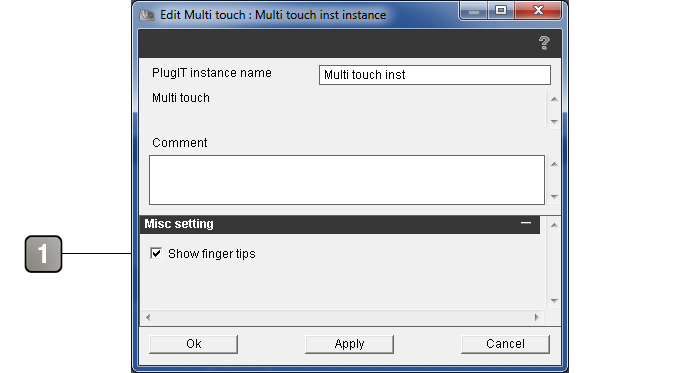This screenshot has height=373, width=700.
Task: Toggle the Show finger tips checkbox
Action: click(x=156, y=253)
